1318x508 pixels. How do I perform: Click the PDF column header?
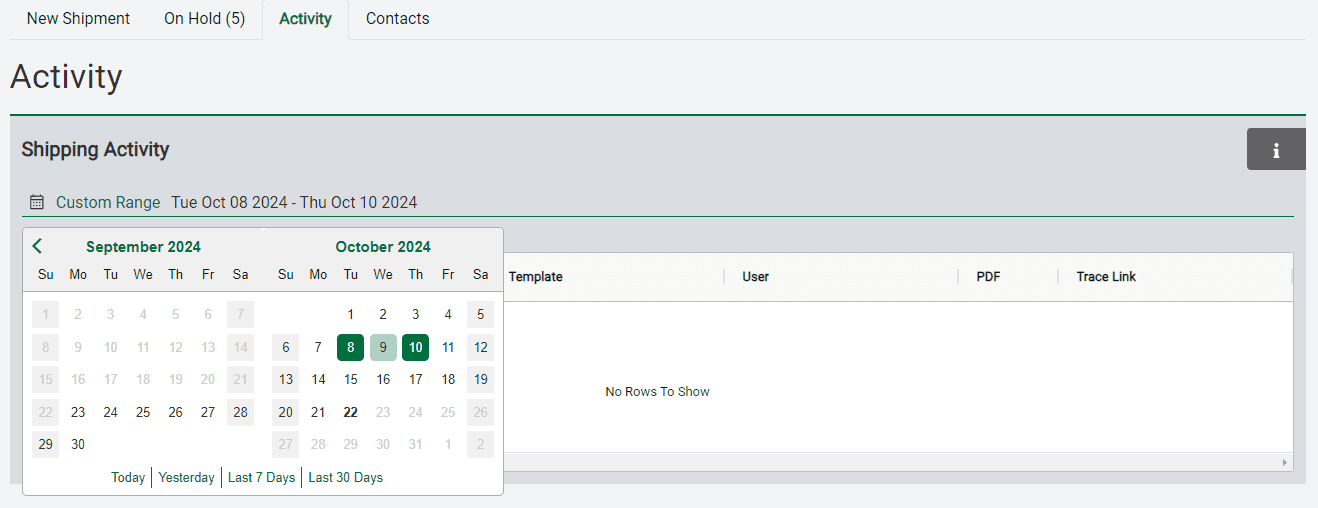point(989,277)
